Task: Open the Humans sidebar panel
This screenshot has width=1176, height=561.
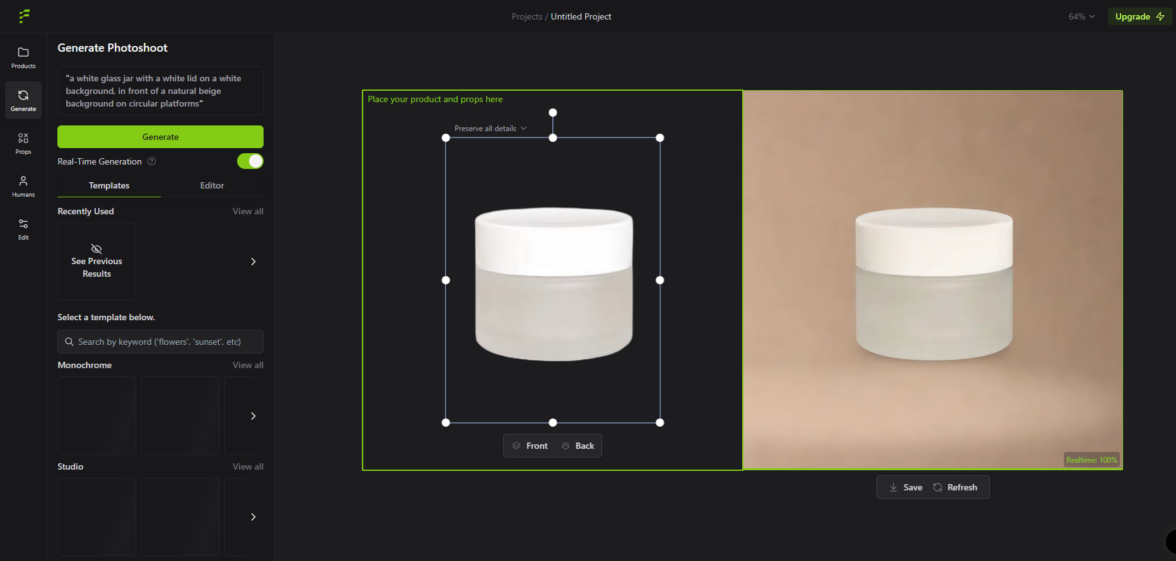Action: click(x=23, y=186)
